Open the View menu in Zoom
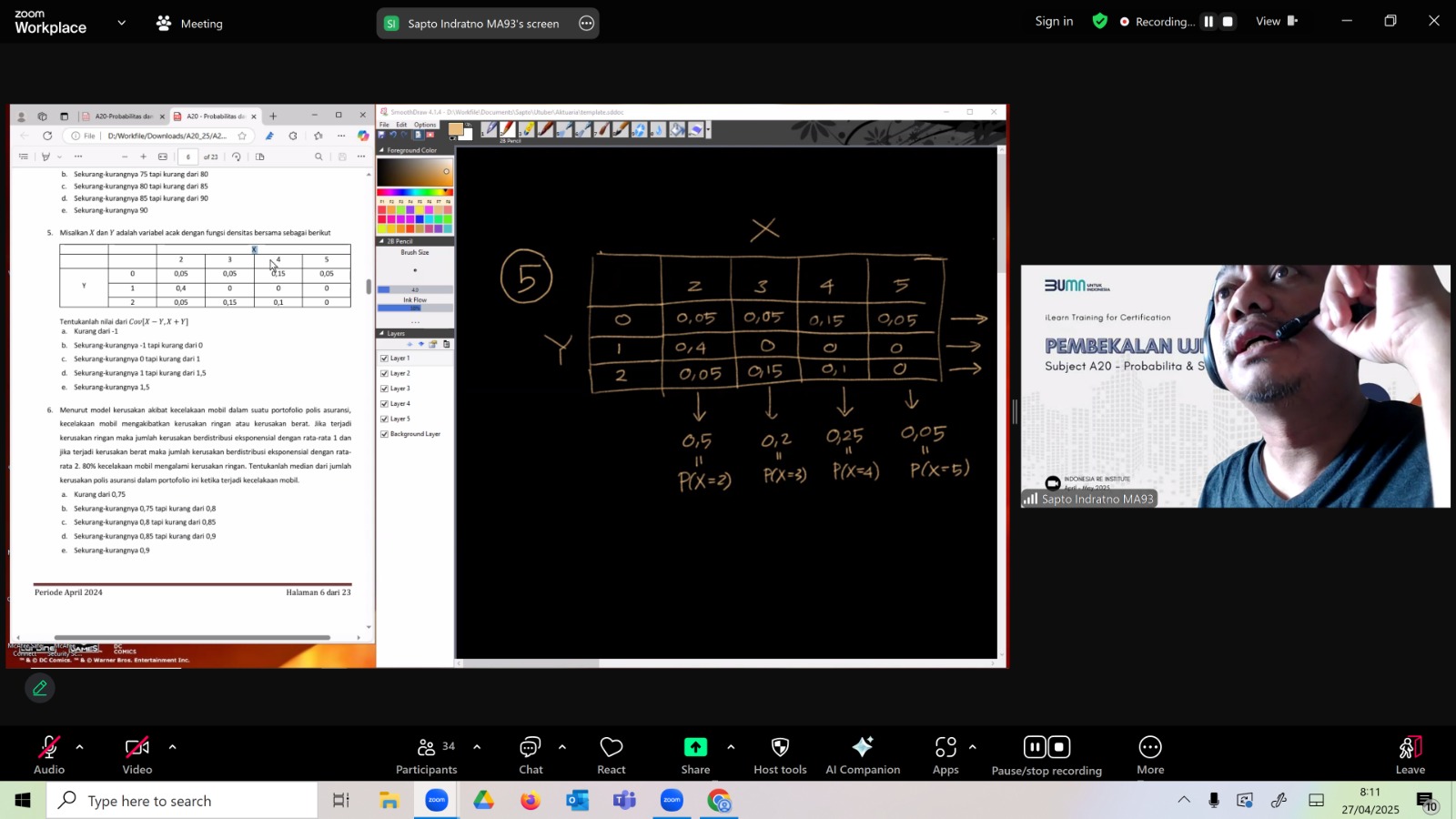 (1277, 21)
